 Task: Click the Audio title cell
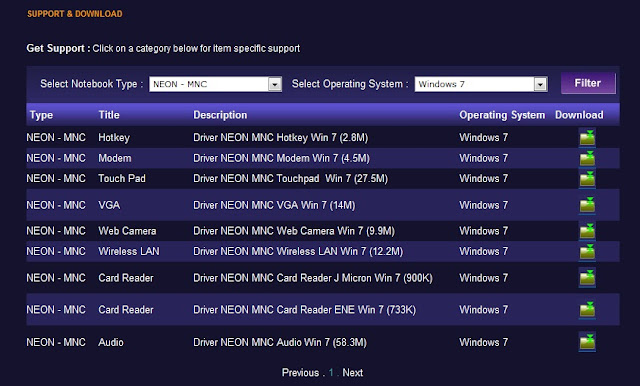point(111,342)
